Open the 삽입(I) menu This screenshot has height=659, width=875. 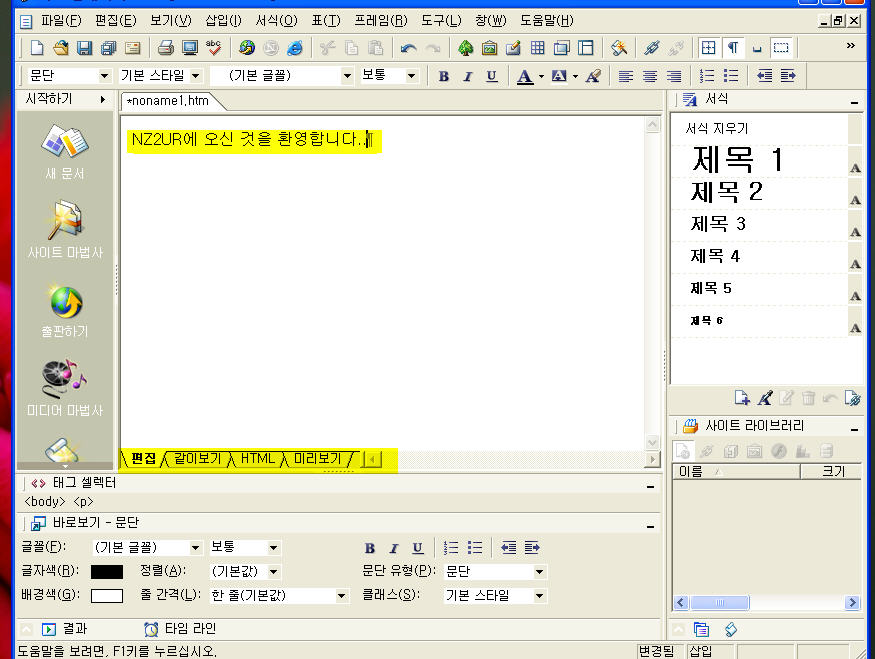pos(223,21)
